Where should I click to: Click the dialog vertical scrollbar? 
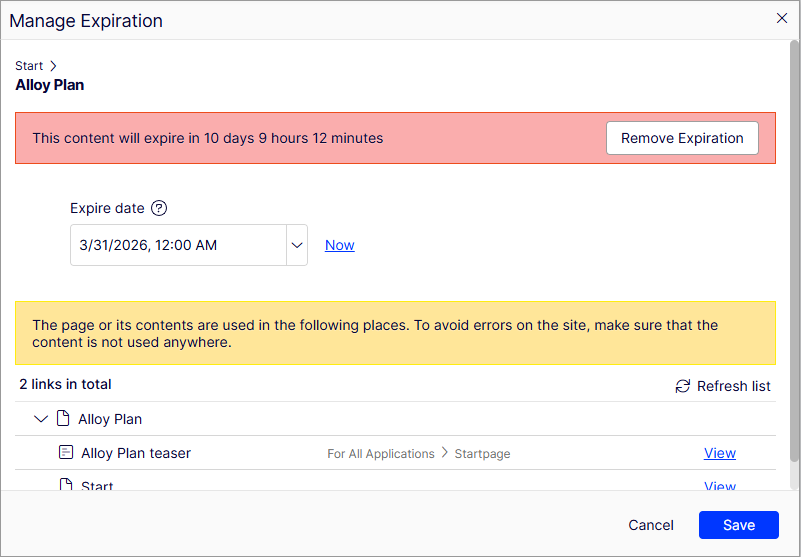coord(794,250)
